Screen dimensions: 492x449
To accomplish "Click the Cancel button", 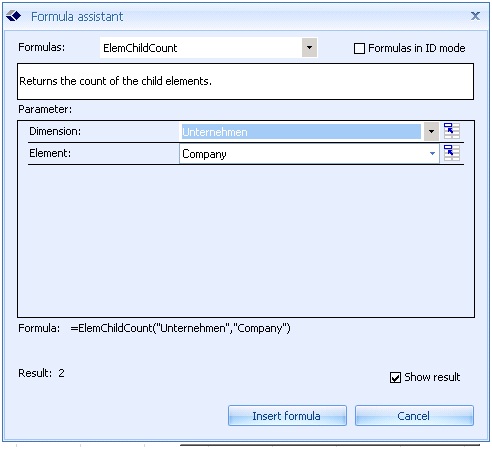I will point(414,416).
